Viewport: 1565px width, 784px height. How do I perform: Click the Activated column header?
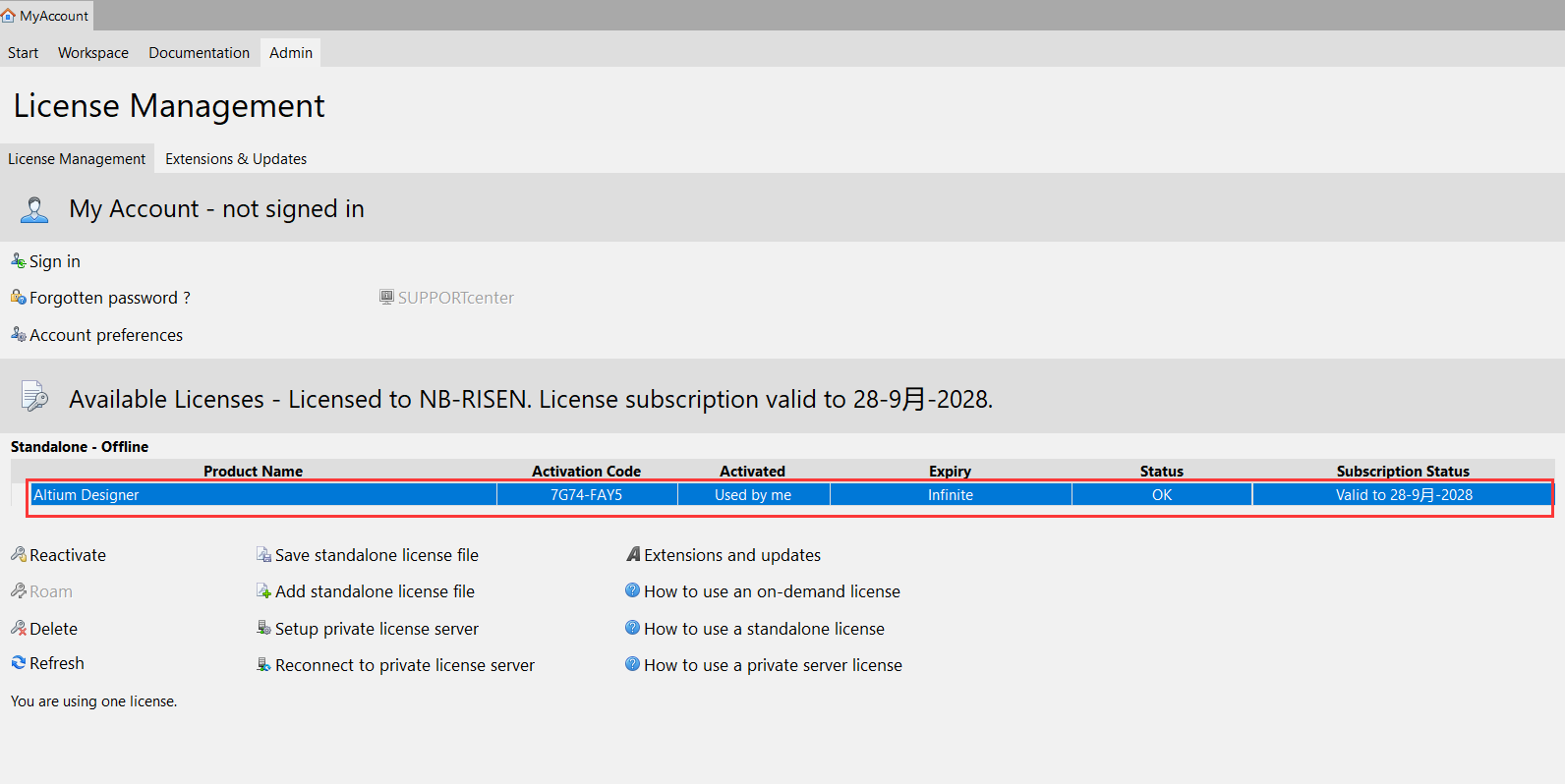(752, 472)
